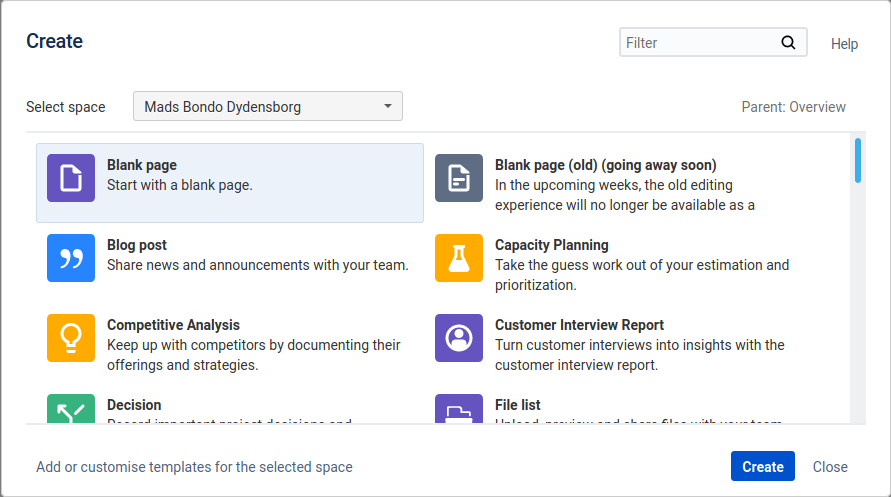Select the Blank page (old) document icon
This screenshot has height=497, width=891.
459,178
